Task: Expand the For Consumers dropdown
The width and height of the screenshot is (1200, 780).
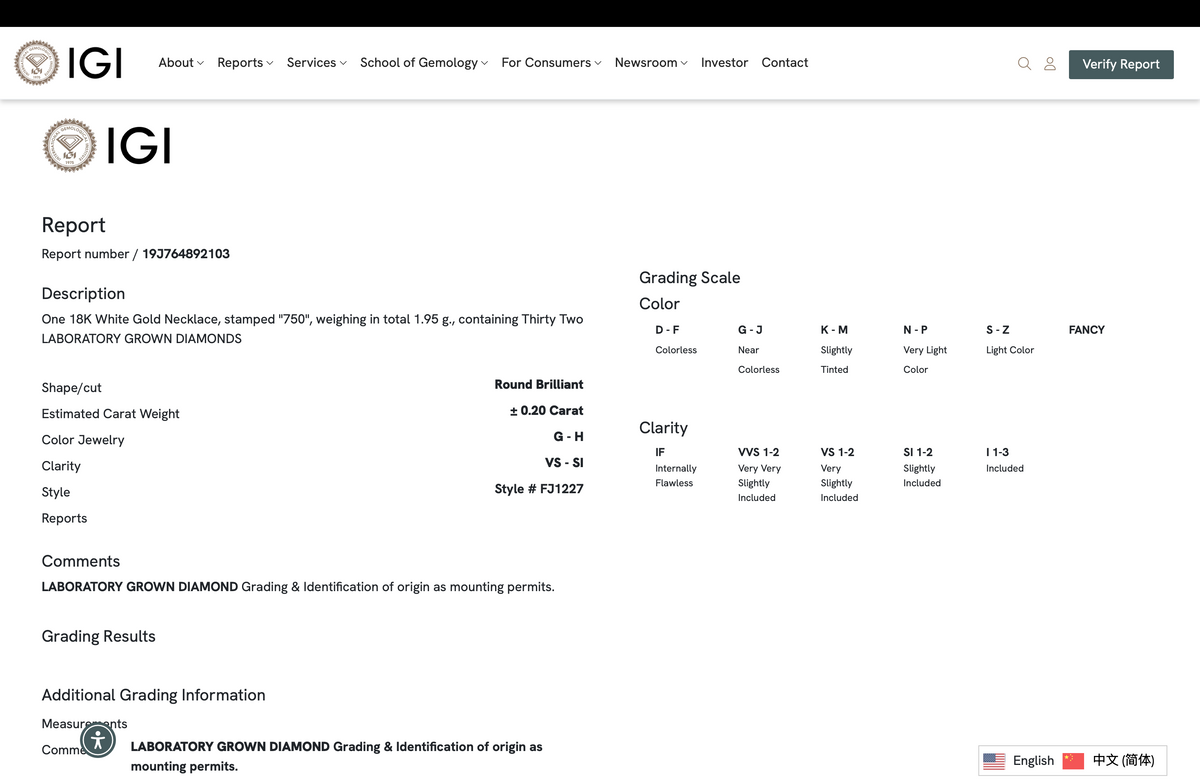Action: pos(551,62)
